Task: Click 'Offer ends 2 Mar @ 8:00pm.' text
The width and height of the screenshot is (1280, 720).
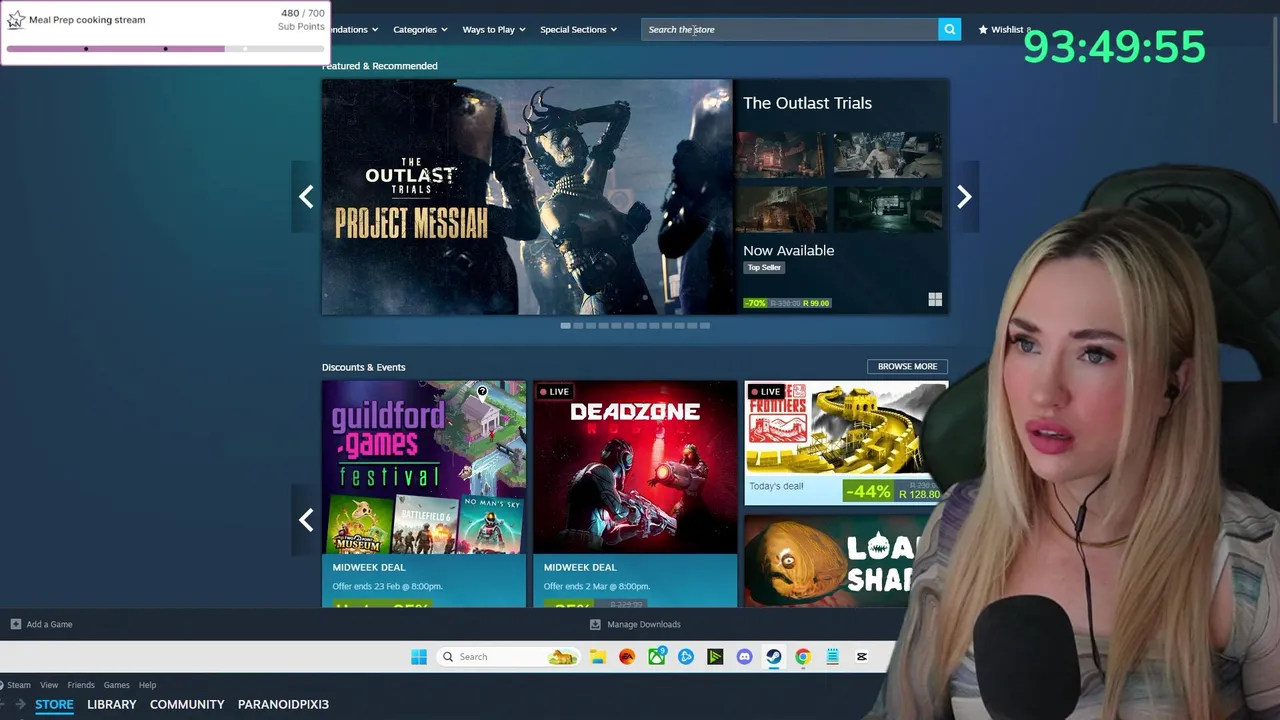Action: (596, 586)
